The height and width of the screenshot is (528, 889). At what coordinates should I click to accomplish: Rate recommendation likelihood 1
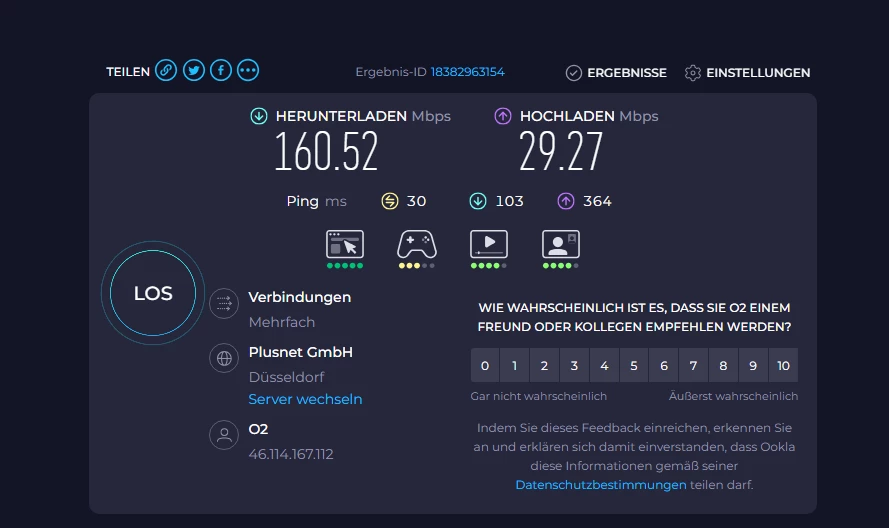coord(515,366)
